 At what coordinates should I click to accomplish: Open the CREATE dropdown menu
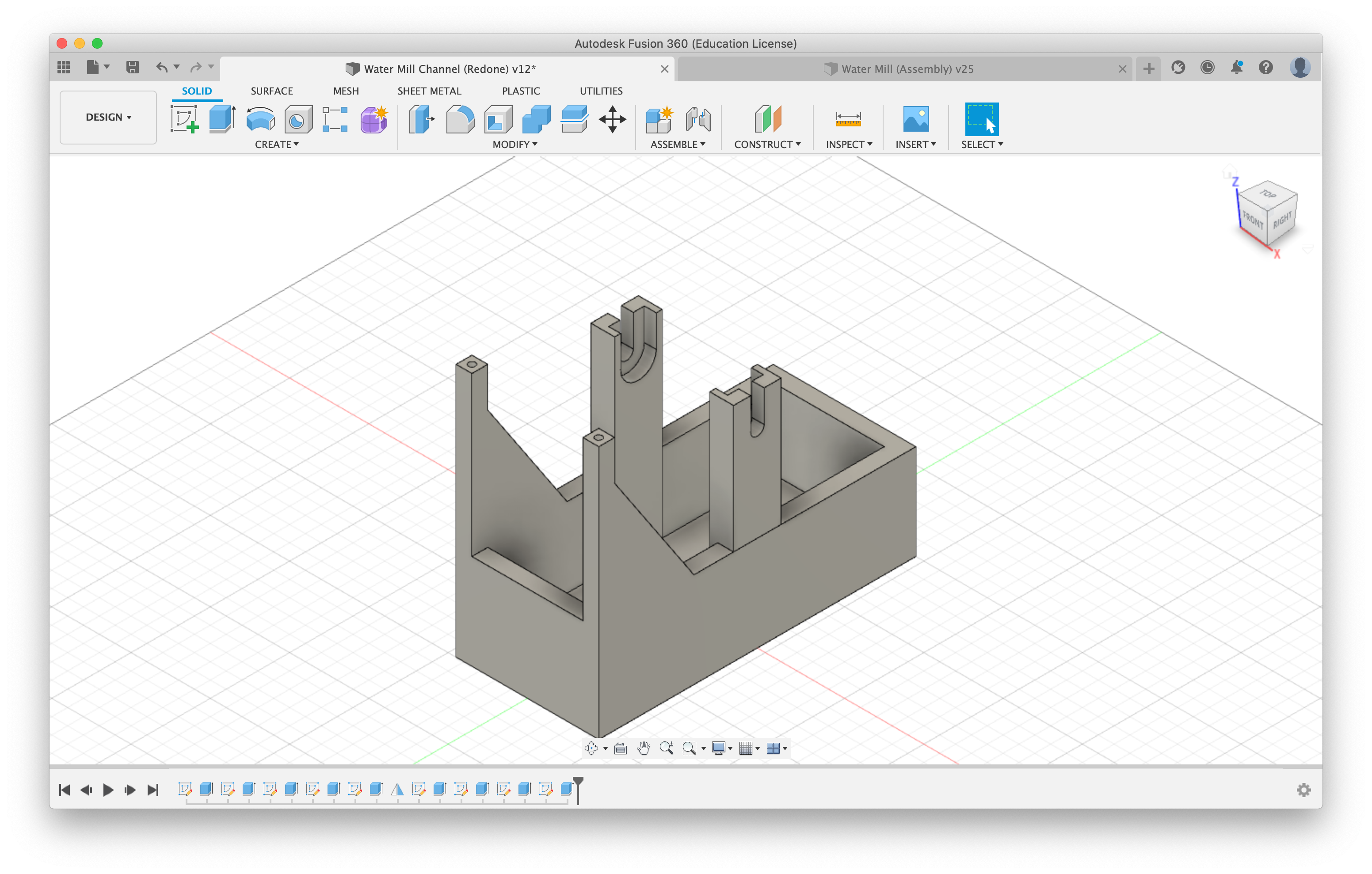[276, 145]
